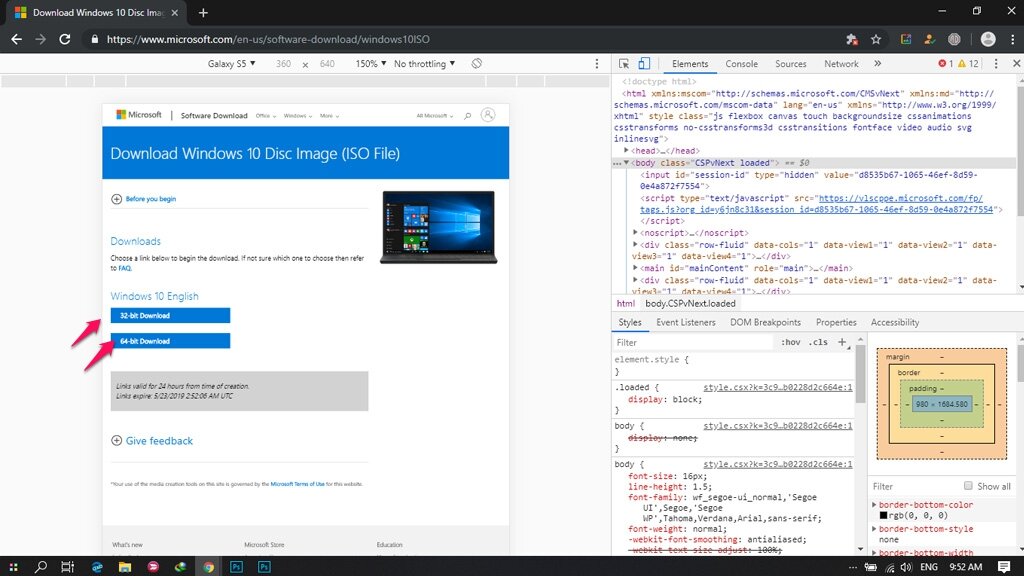Open the Properties tab
Viewport: 1024px width, 576px height.
coord(836,322)
